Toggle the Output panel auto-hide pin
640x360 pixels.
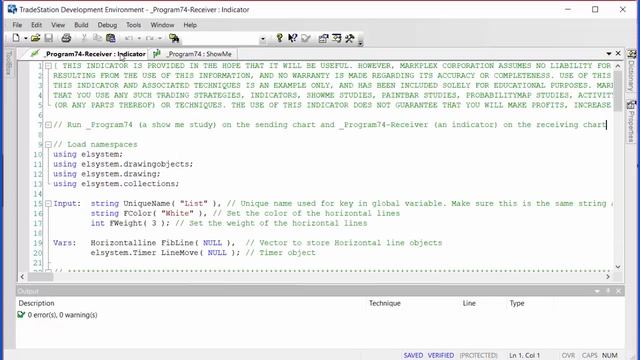coord(608,291)
